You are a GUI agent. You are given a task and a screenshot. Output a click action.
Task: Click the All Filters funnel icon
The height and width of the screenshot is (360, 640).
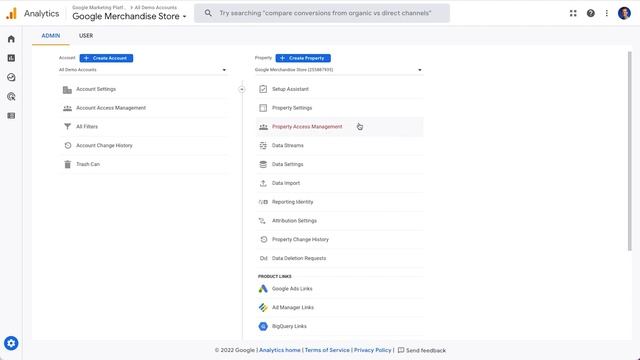[x=67, y=127]
